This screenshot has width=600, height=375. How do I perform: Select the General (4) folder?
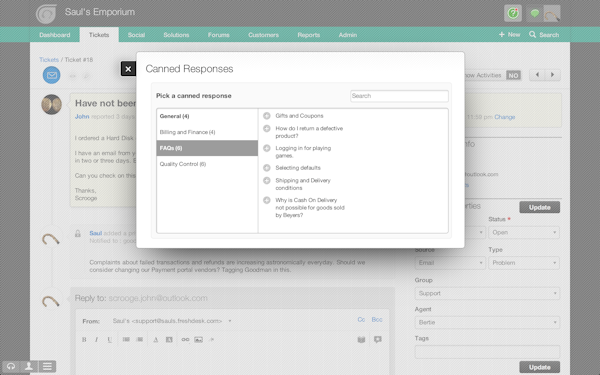pos(207,116)
